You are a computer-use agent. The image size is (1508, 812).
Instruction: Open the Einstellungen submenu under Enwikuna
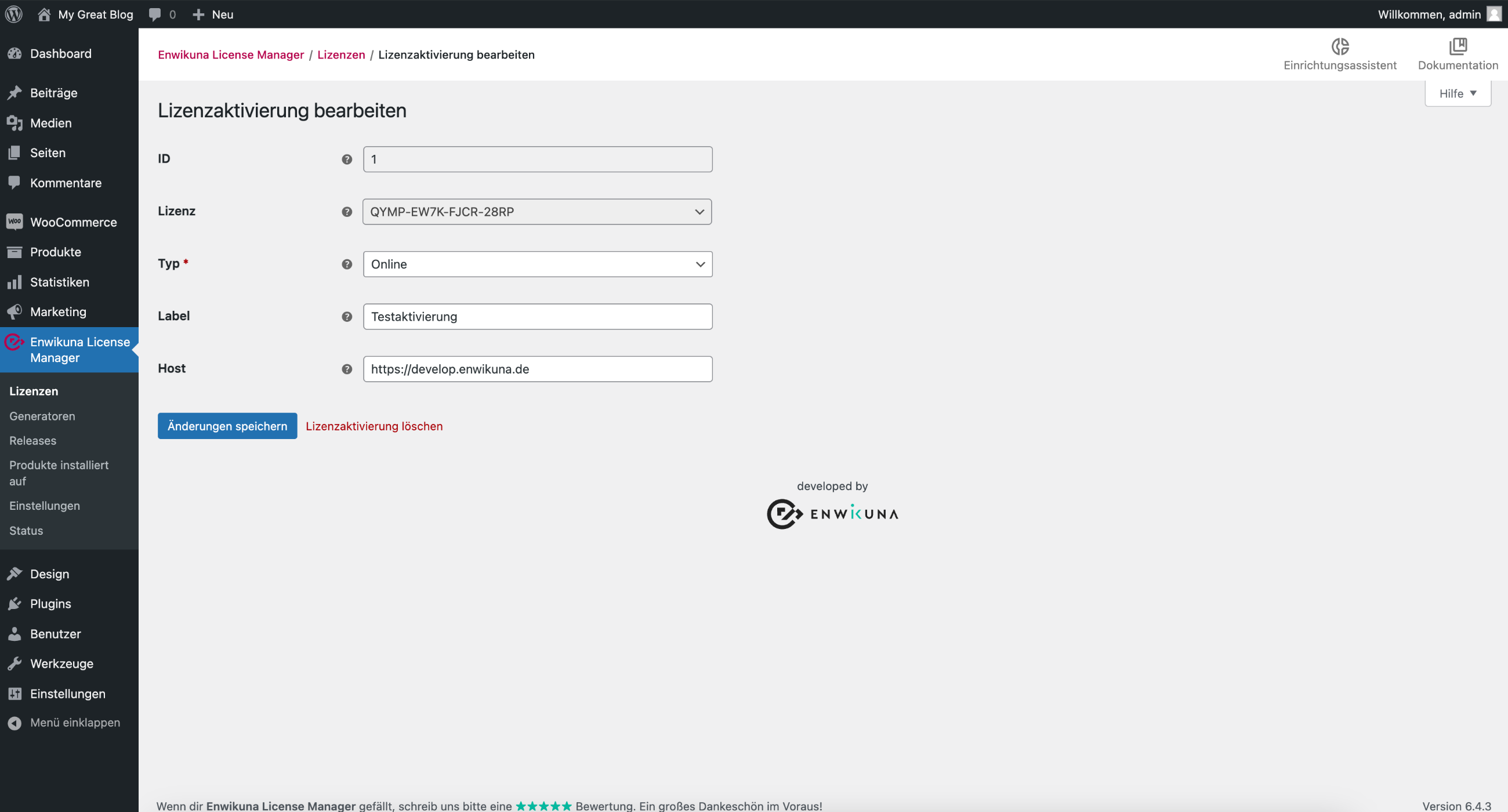45,506
